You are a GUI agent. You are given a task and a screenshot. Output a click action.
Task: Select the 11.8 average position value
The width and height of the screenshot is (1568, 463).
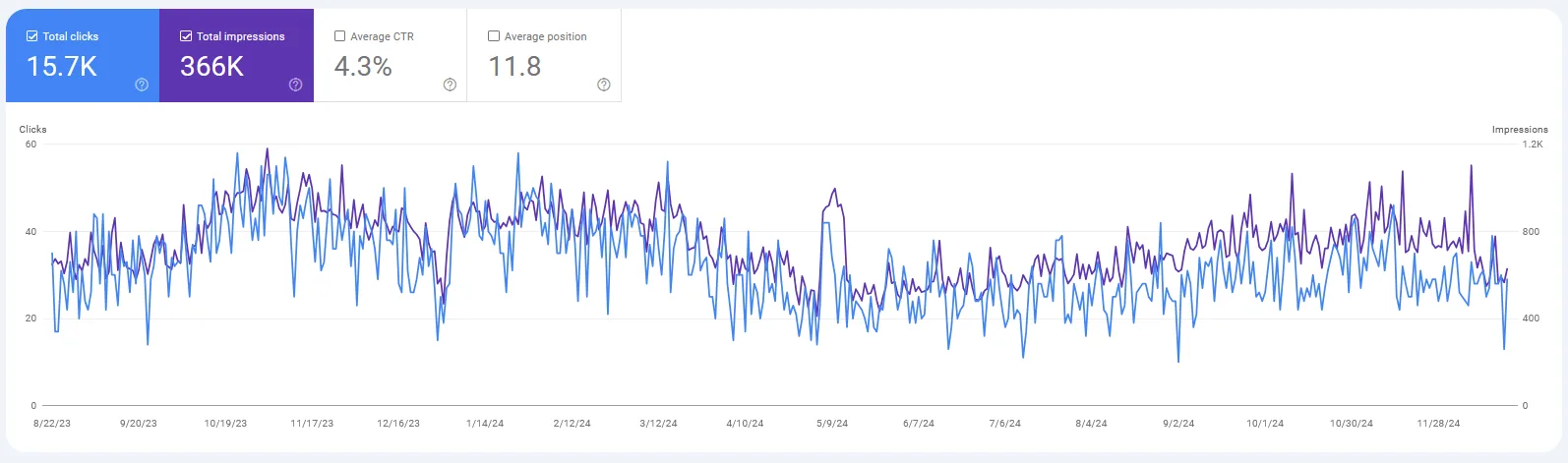tap(514, 66)
